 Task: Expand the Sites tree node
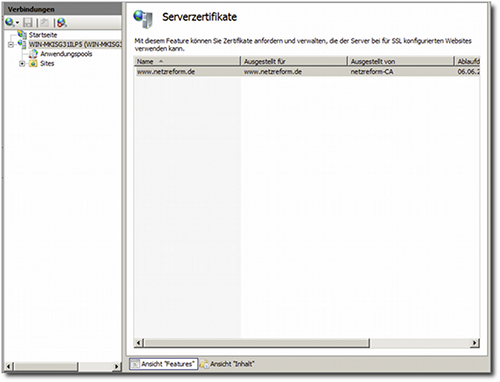pyautogui.click(x=22, y=63)
